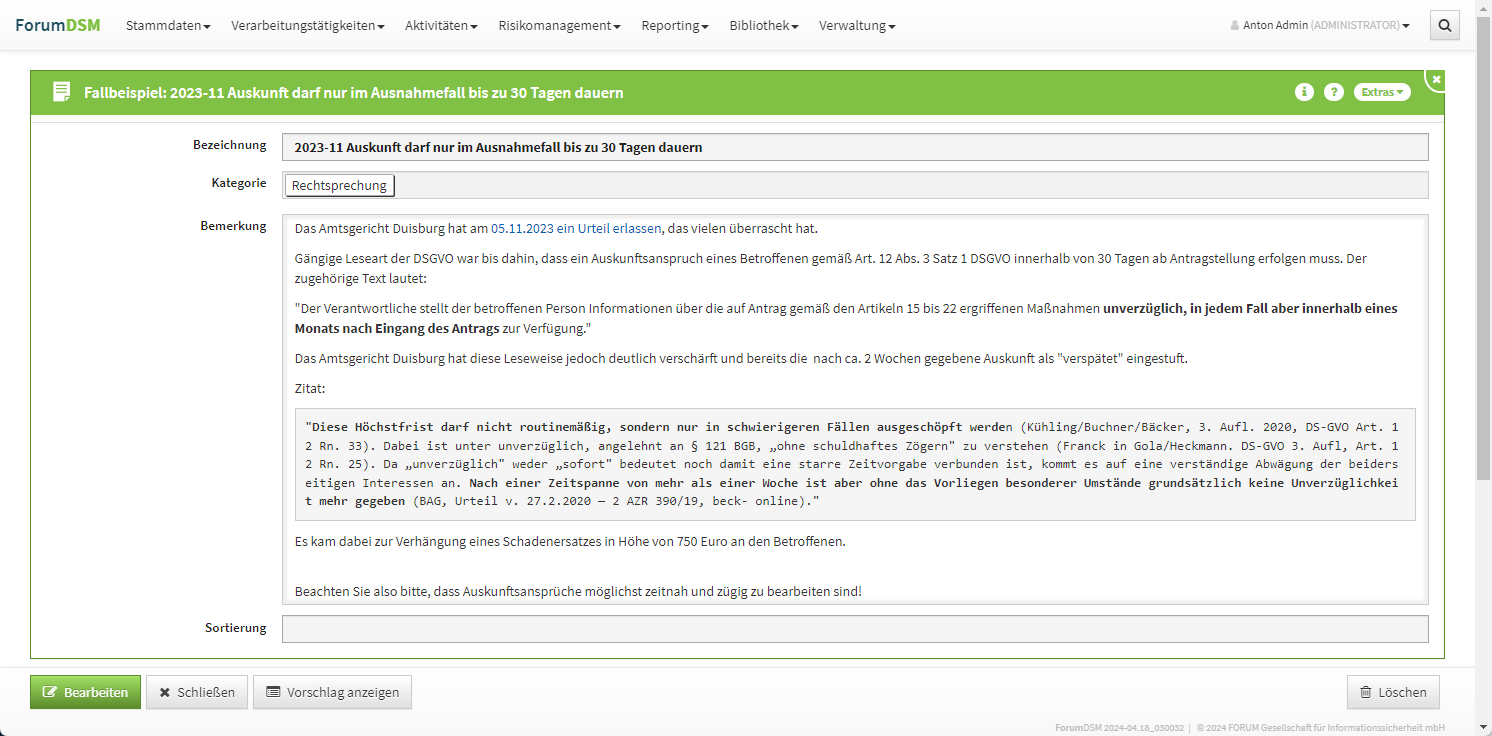The height and width of the screenshot is (736, 1492).
Task: Click the search magnifier icon
Action: (1444, 26)
